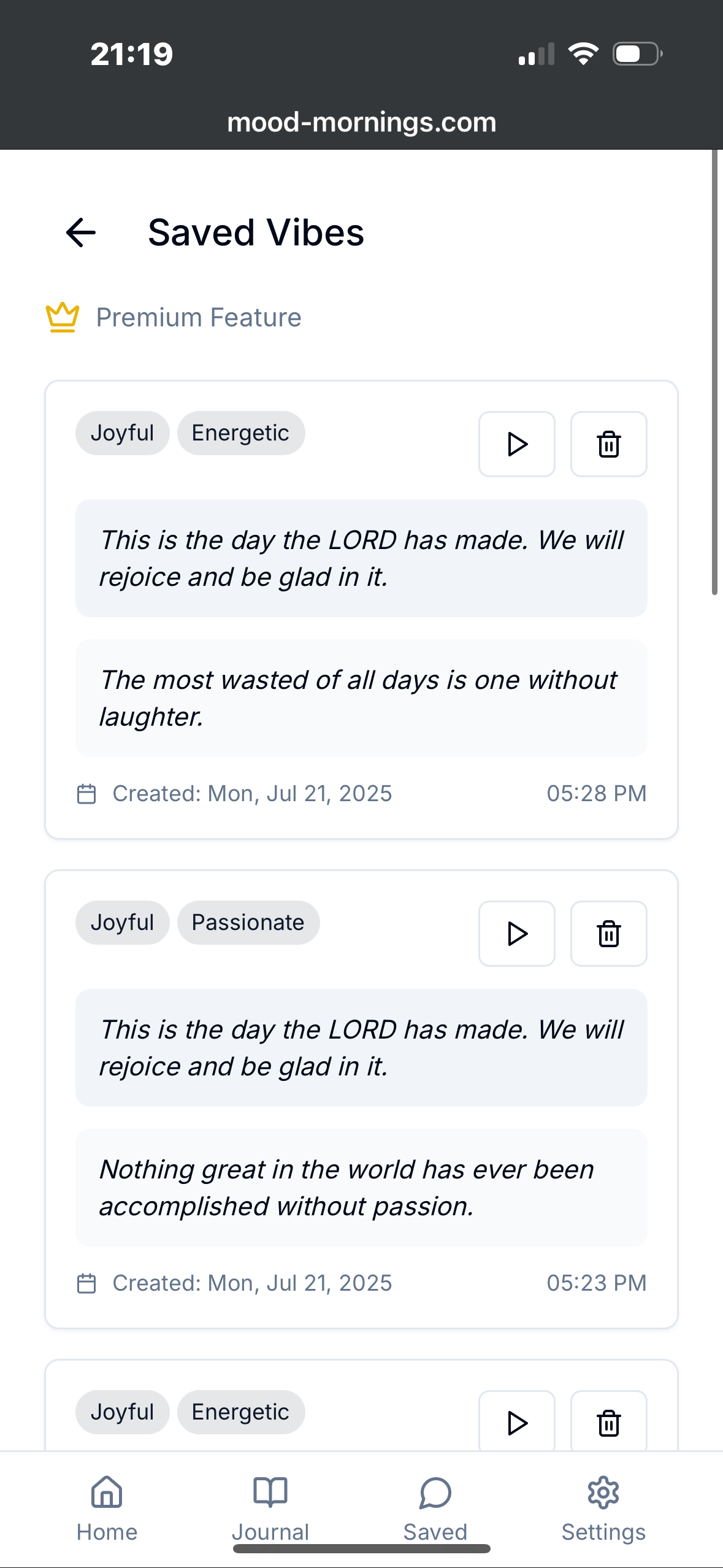Tap the mood-mornings.com address bar
The image size is (723, 1568).
pos(361,122)
